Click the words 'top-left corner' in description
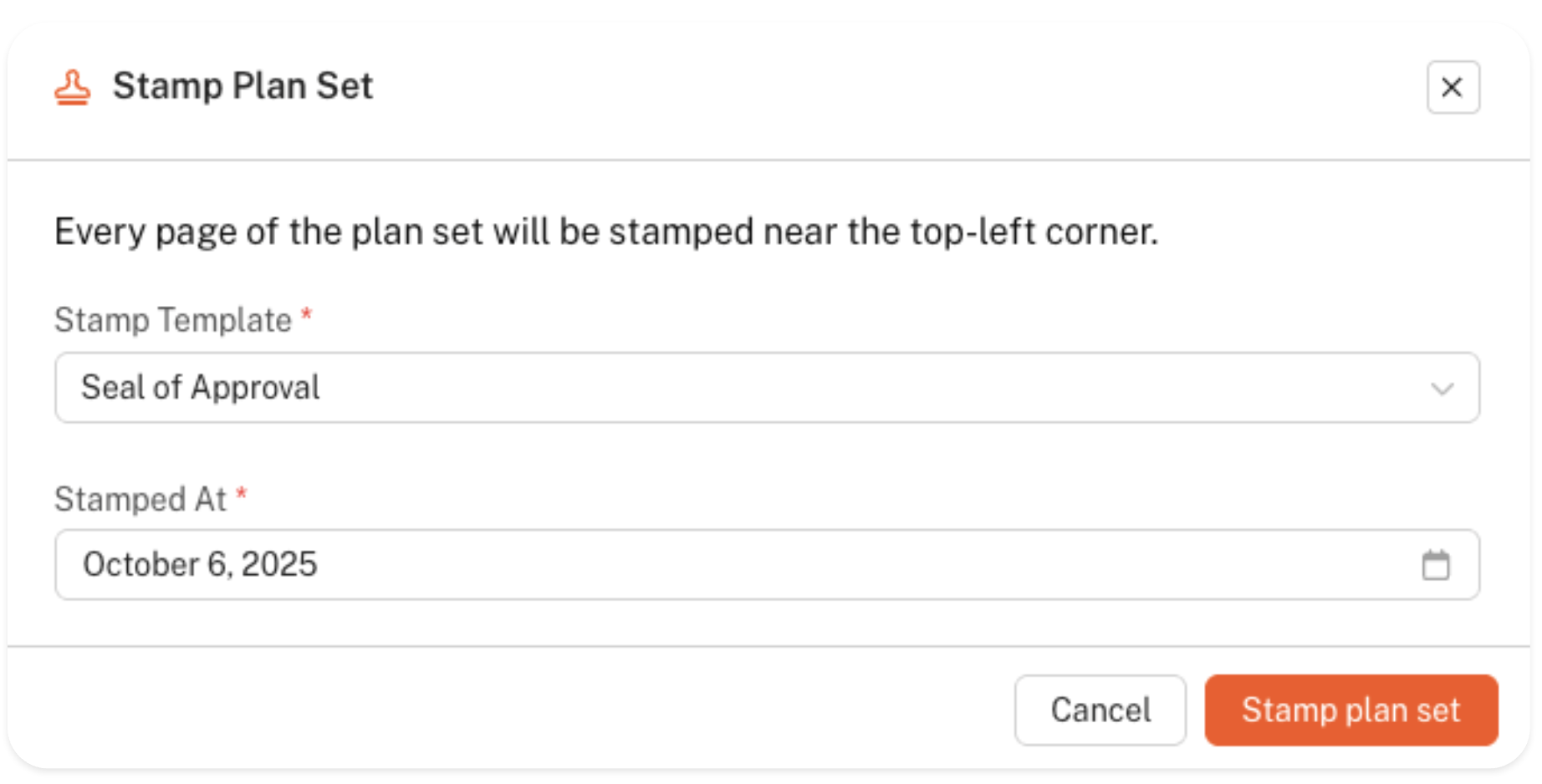The width and height of the screenshot is (1542, 784). [1034, 232]
